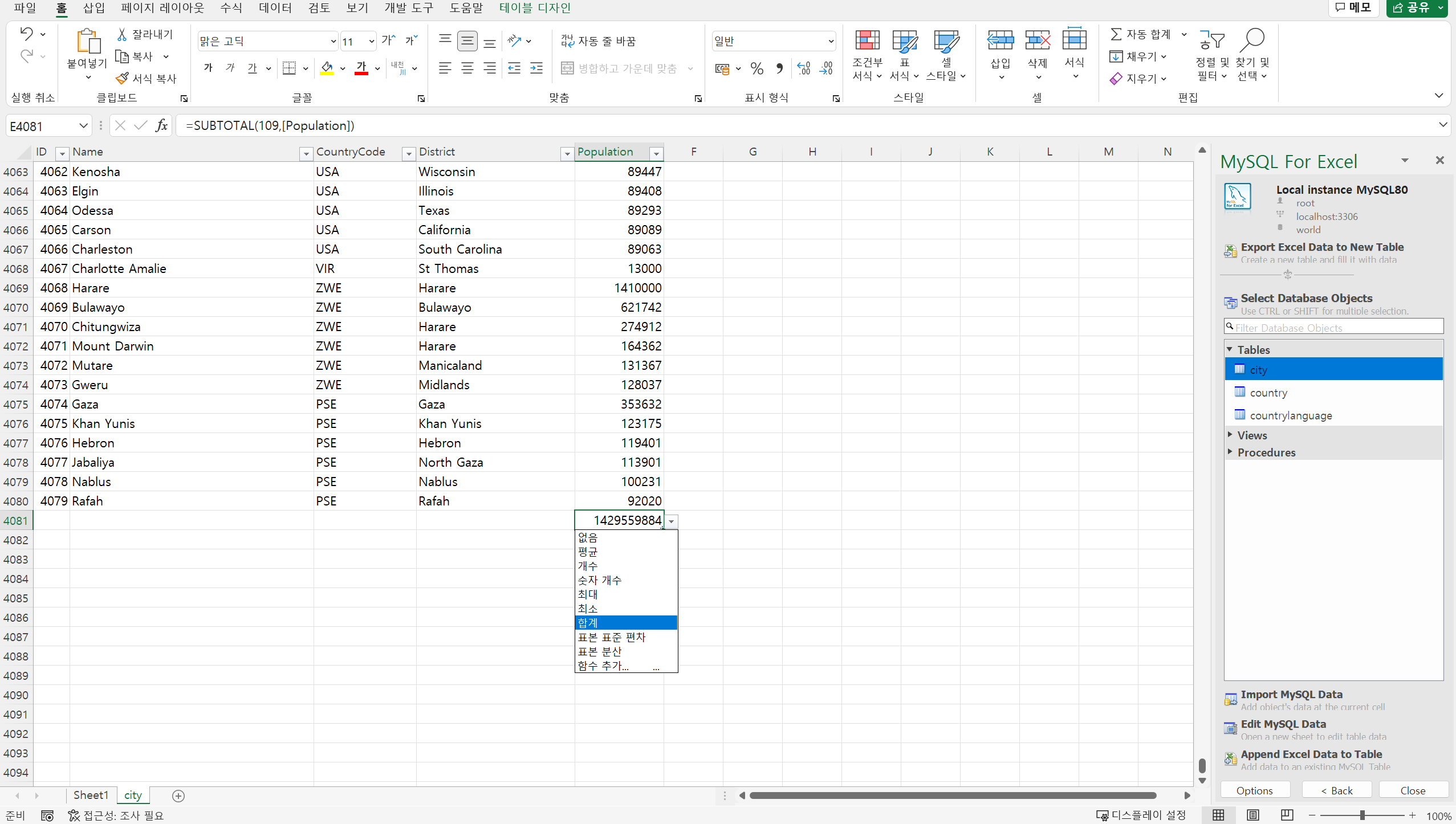Expand the Procedures tree node
Image resolution: width=1456 pixels, height=824 pixels.
click(1230, 452)
